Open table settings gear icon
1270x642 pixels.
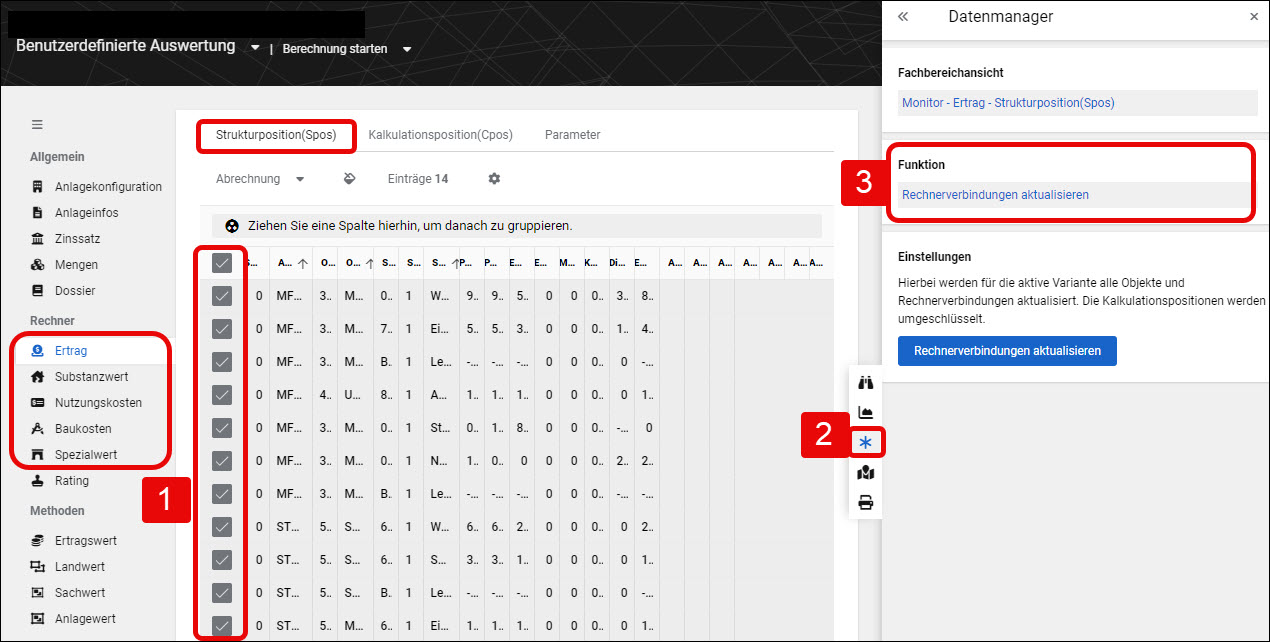pyautogui.click(x=494, y=179)
